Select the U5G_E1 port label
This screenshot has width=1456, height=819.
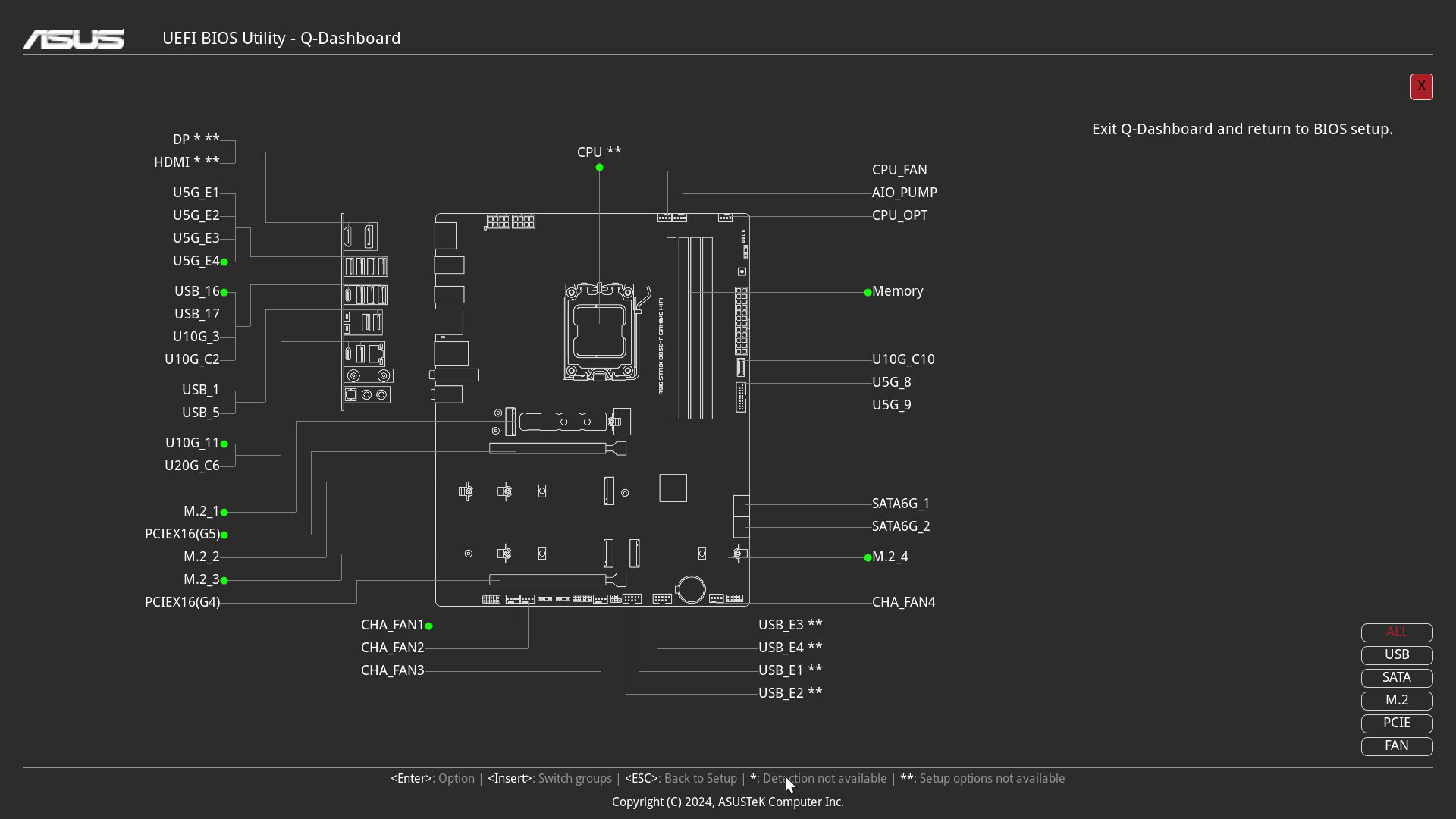196,193
